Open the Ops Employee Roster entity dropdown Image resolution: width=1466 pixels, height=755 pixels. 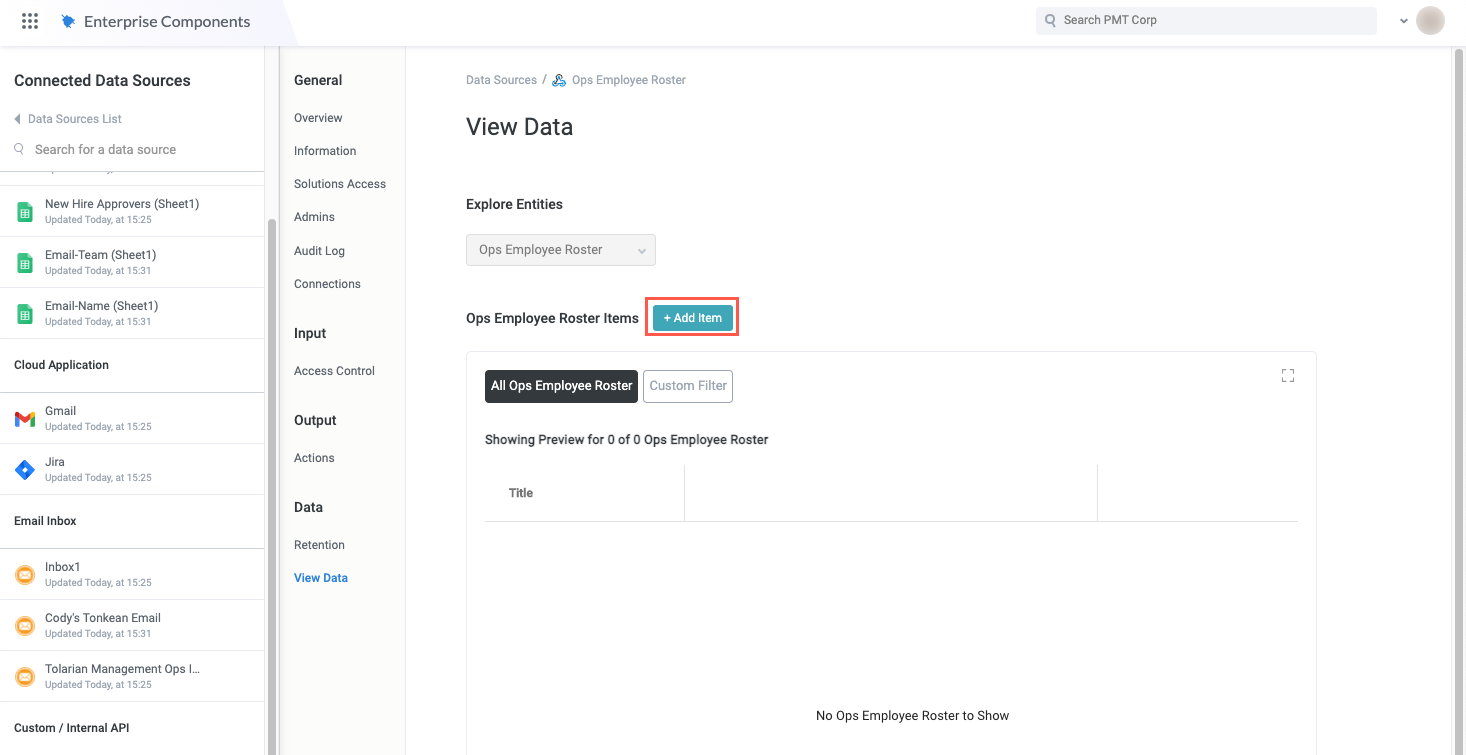pyautogui.click(x=561, y=250)
